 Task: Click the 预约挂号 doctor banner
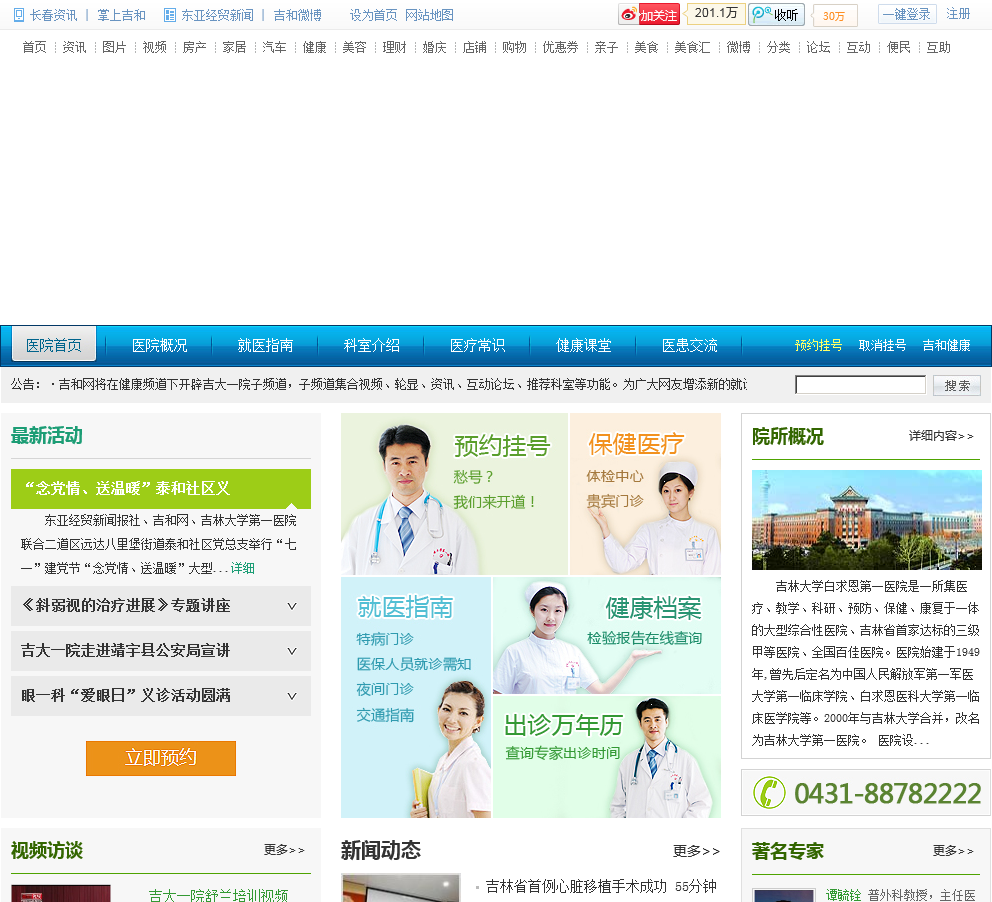point(454,493)
